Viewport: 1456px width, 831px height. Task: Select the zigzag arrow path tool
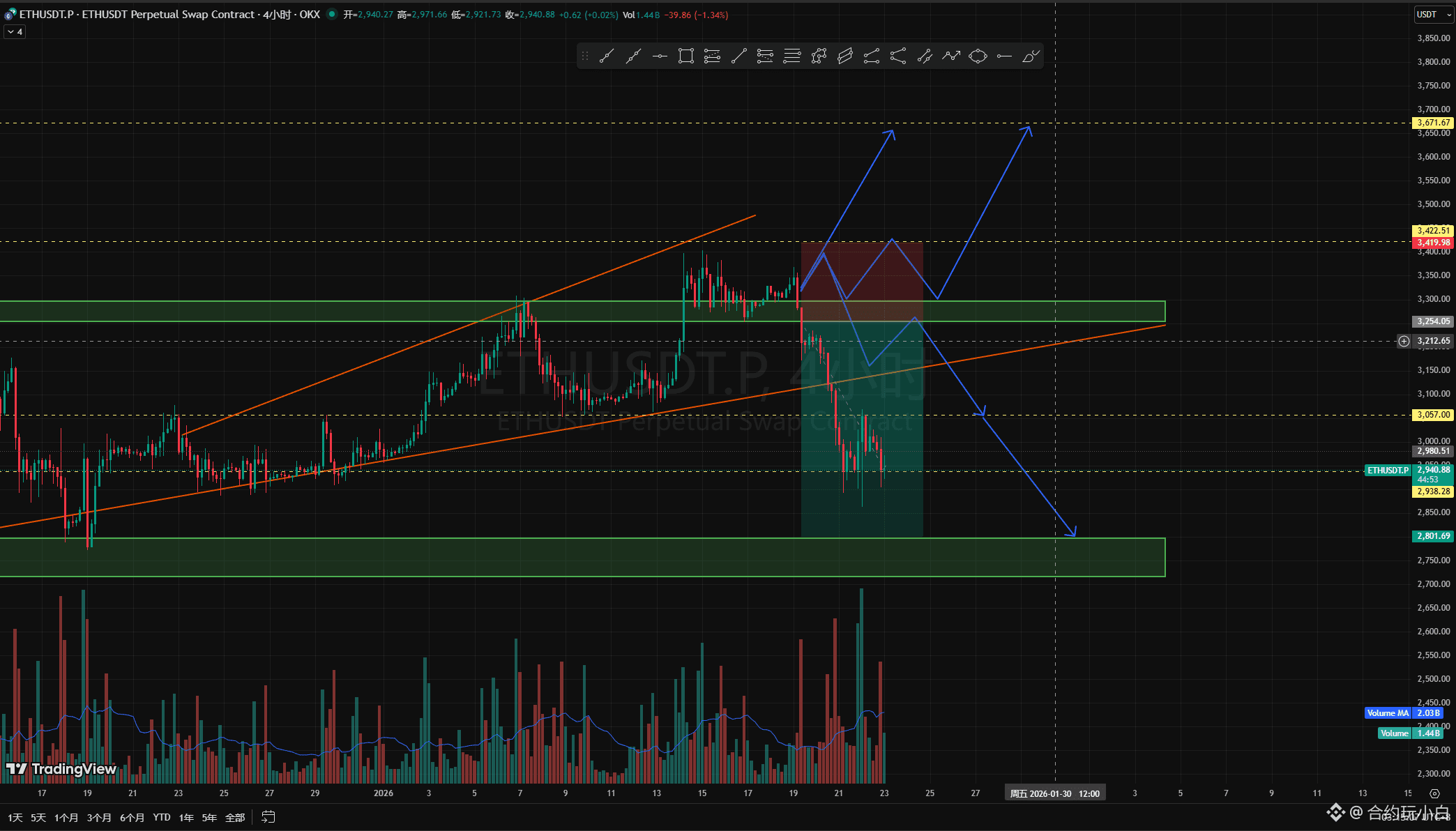click(951, 56)
